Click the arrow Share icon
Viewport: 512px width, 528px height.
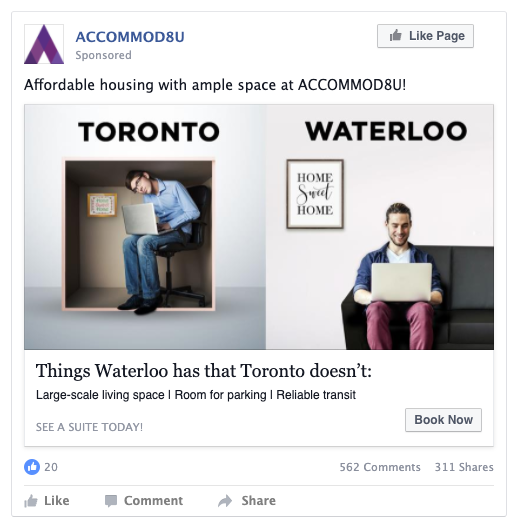(225, 501)
